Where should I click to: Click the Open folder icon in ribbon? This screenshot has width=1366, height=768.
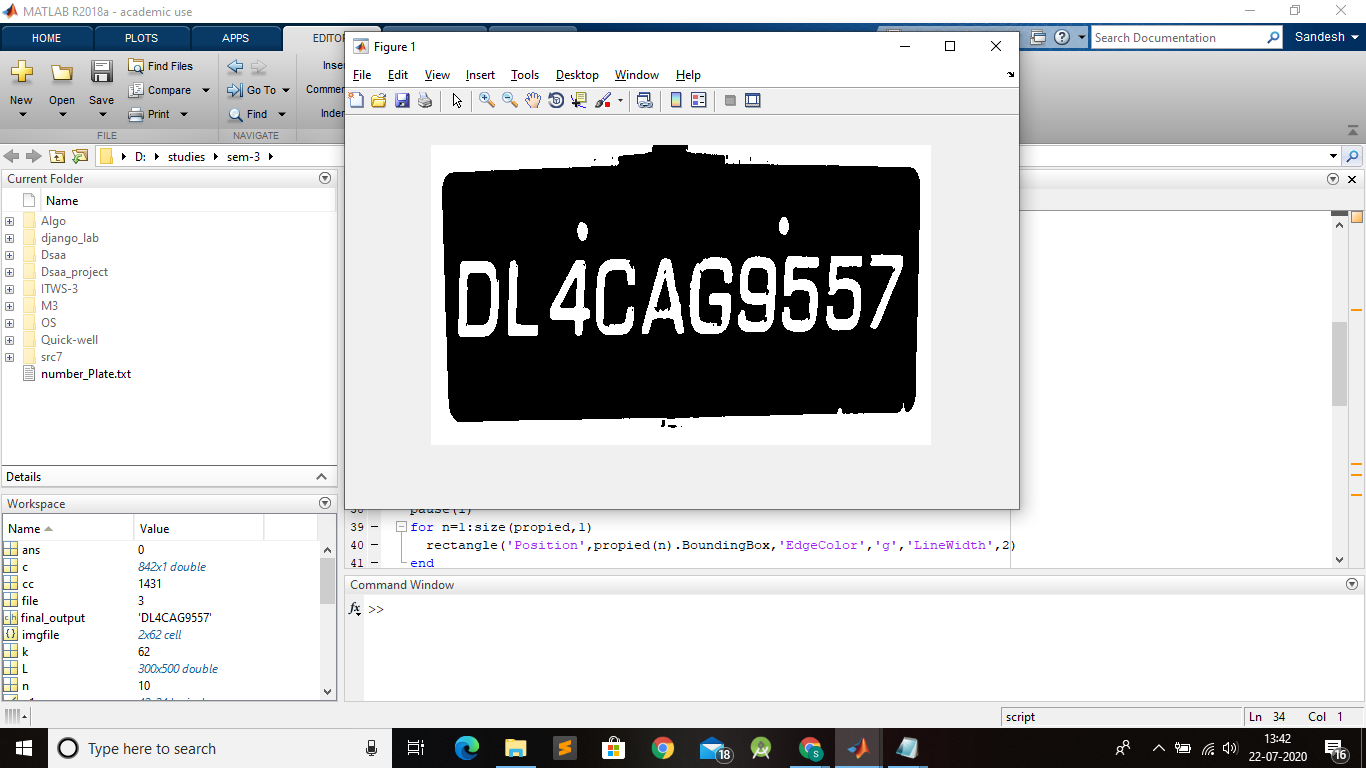(62, 72)
